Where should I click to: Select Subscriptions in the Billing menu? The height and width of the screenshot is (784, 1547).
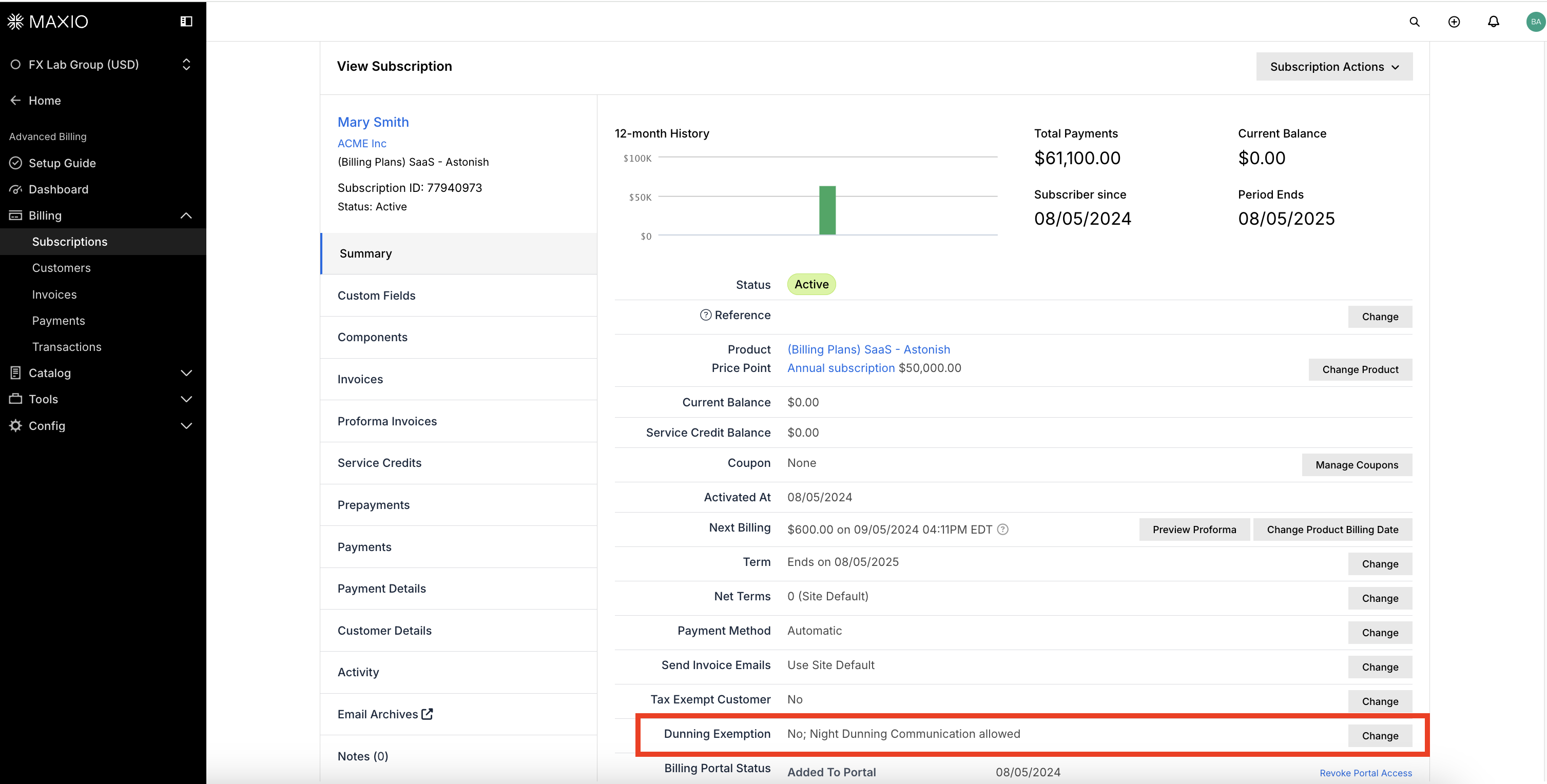point(103,241)
